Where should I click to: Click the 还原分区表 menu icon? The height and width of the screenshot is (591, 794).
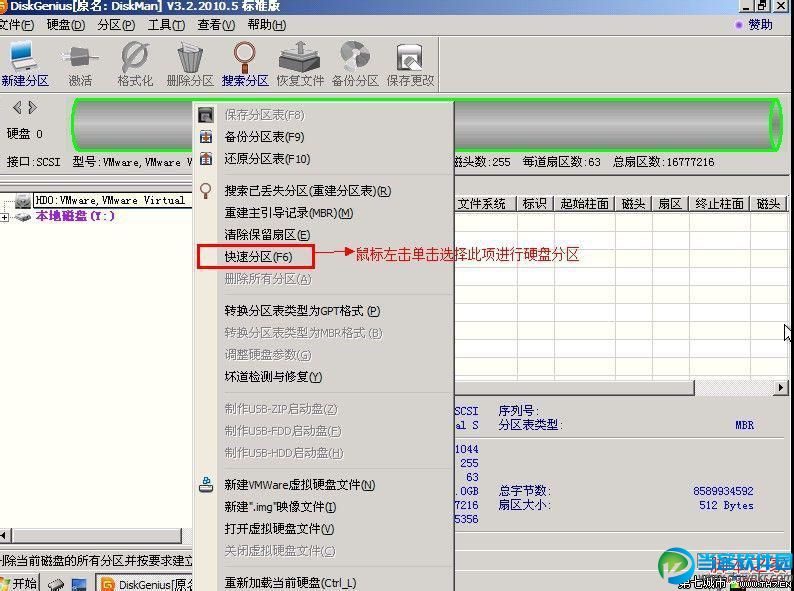(206, 159)
